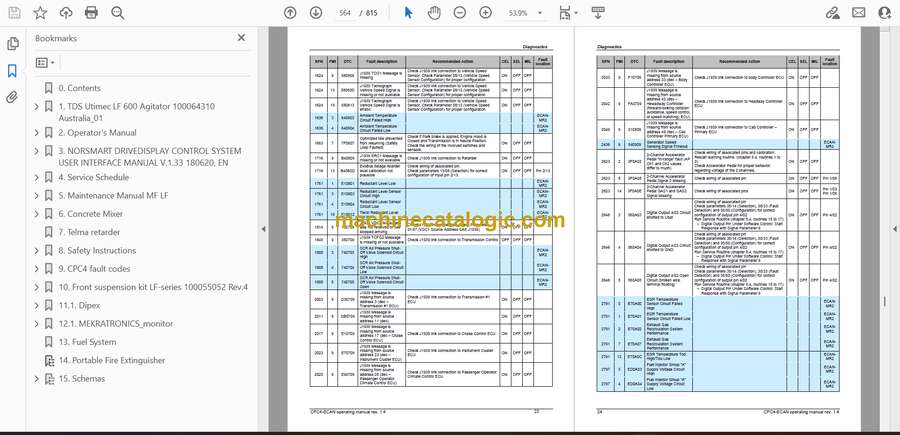Screen dimensions: 900x435
Task: Collapse the left navigation pane arrow
Action: [x=263, y=229]
